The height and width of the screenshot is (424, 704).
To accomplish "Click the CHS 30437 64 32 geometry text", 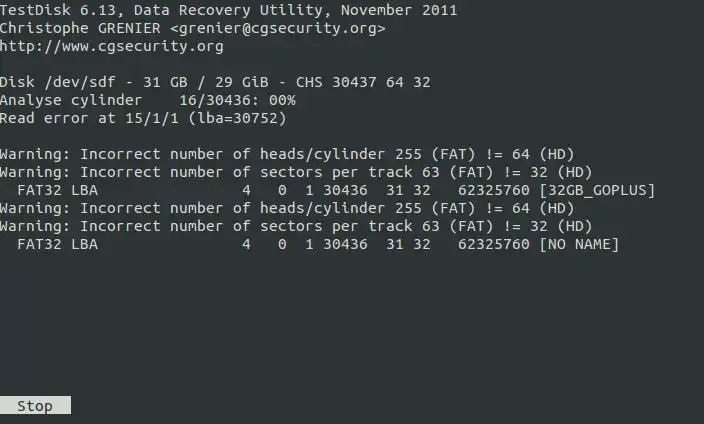I will 363,82.
